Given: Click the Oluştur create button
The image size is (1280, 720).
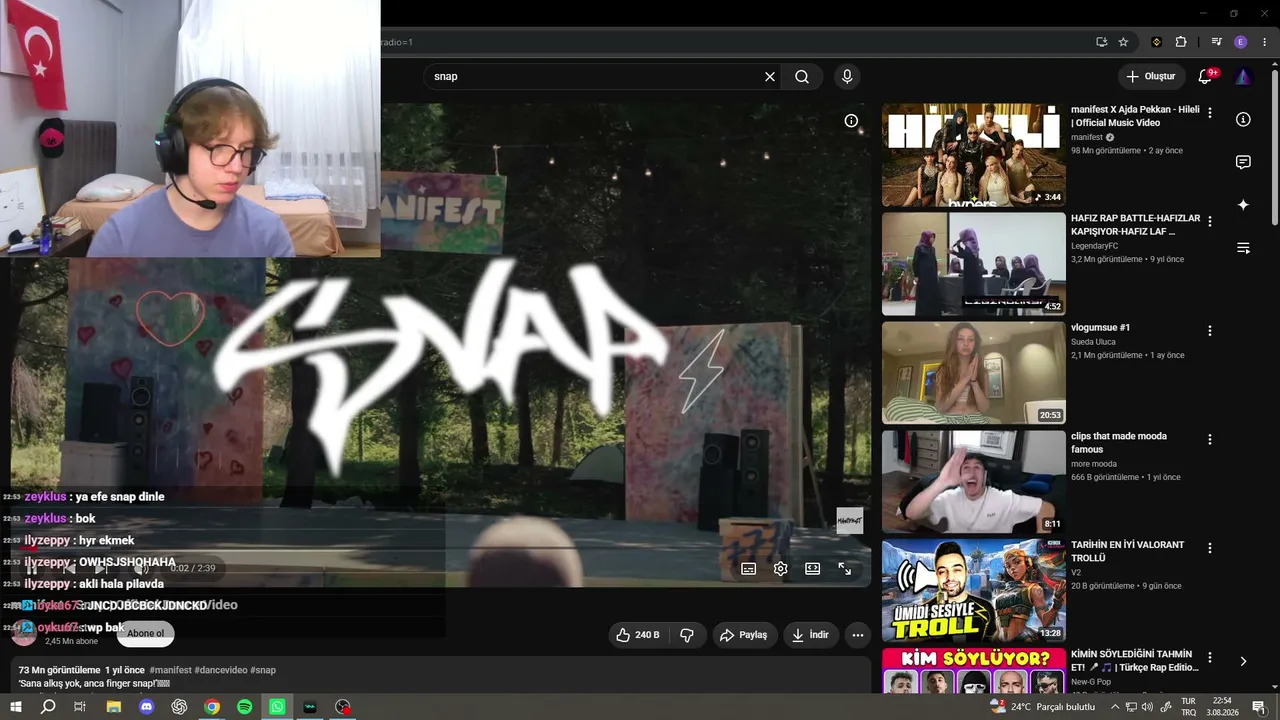Looking at the screenshot, I should (1151, 76).
